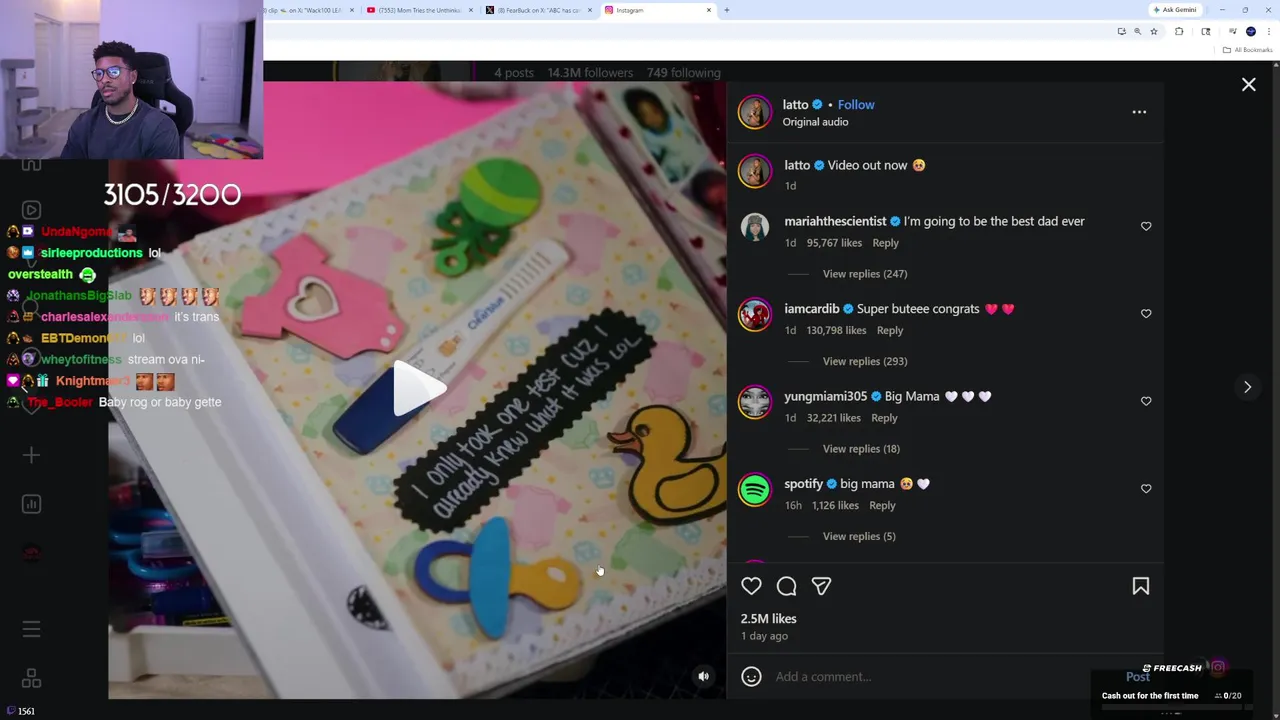Open All Bookmarks folder

(x=1249, y=50)
